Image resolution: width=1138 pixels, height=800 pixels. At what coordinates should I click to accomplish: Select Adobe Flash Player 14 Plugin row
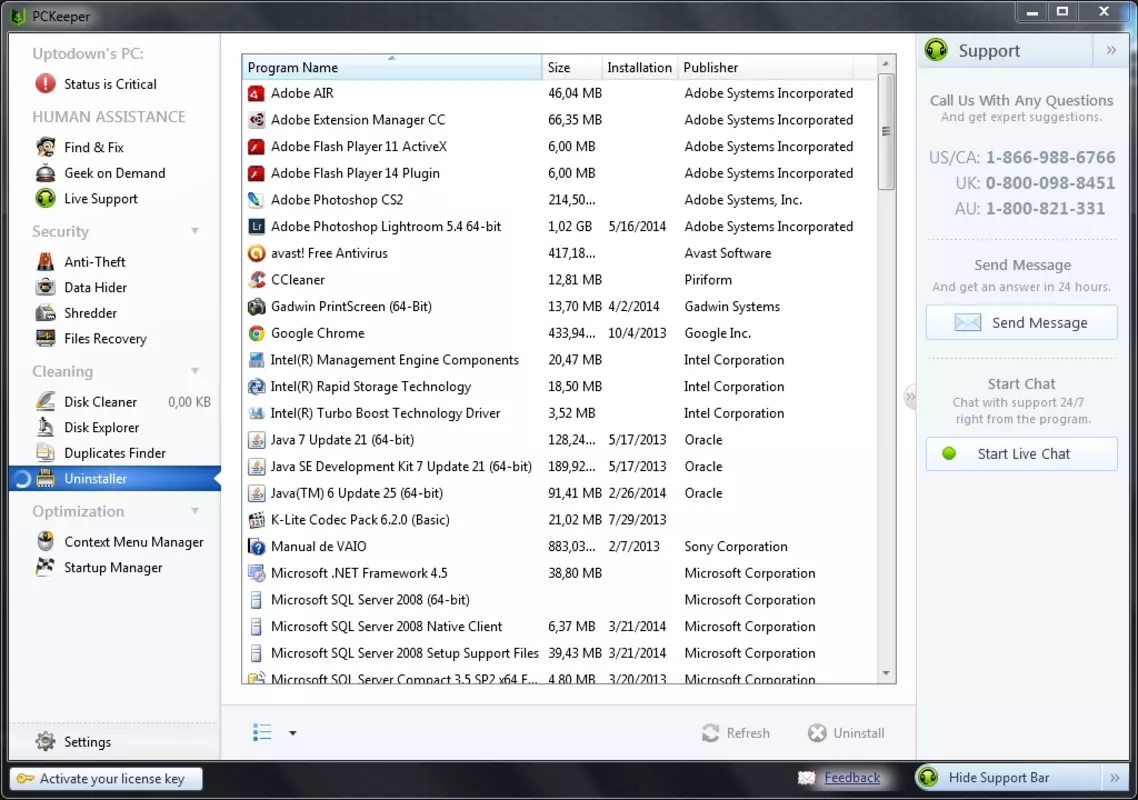(x=559, y=173)
